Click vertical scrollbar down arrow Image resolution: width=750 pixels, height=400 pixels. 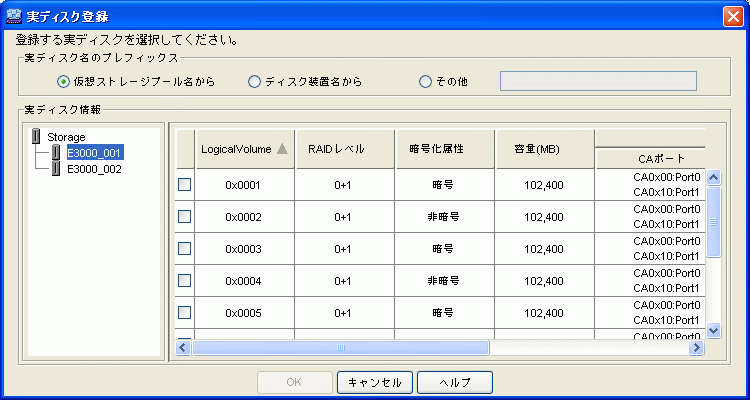point(714,330)
